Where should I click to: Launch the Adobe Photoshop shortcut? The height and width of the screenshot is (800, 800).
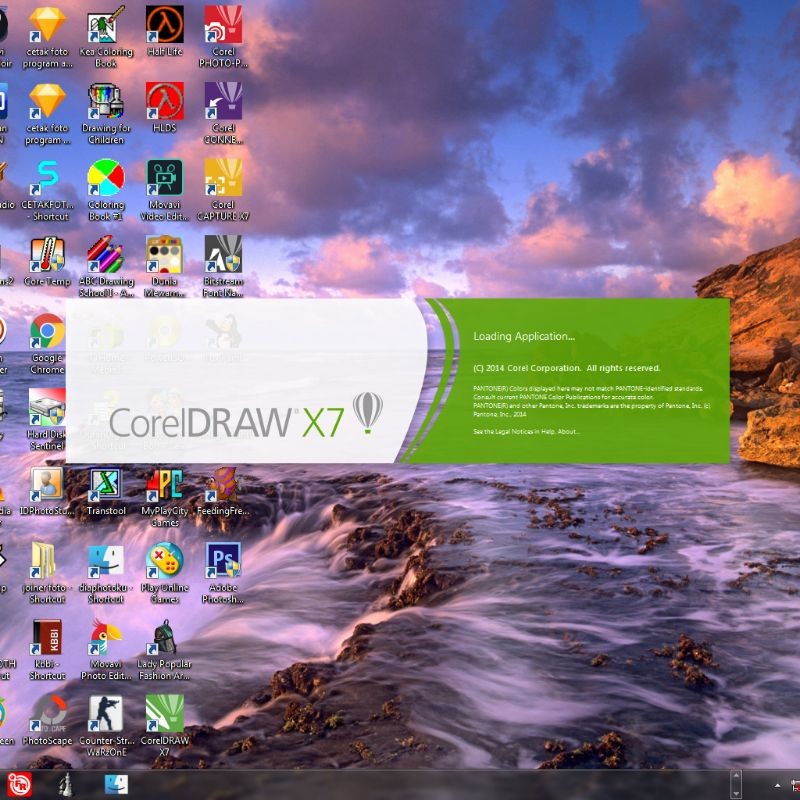tap(223, 572)
